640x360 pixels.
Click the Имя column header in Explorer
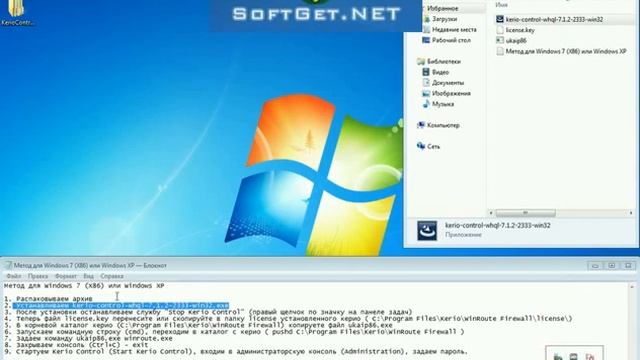pos(501,5)
